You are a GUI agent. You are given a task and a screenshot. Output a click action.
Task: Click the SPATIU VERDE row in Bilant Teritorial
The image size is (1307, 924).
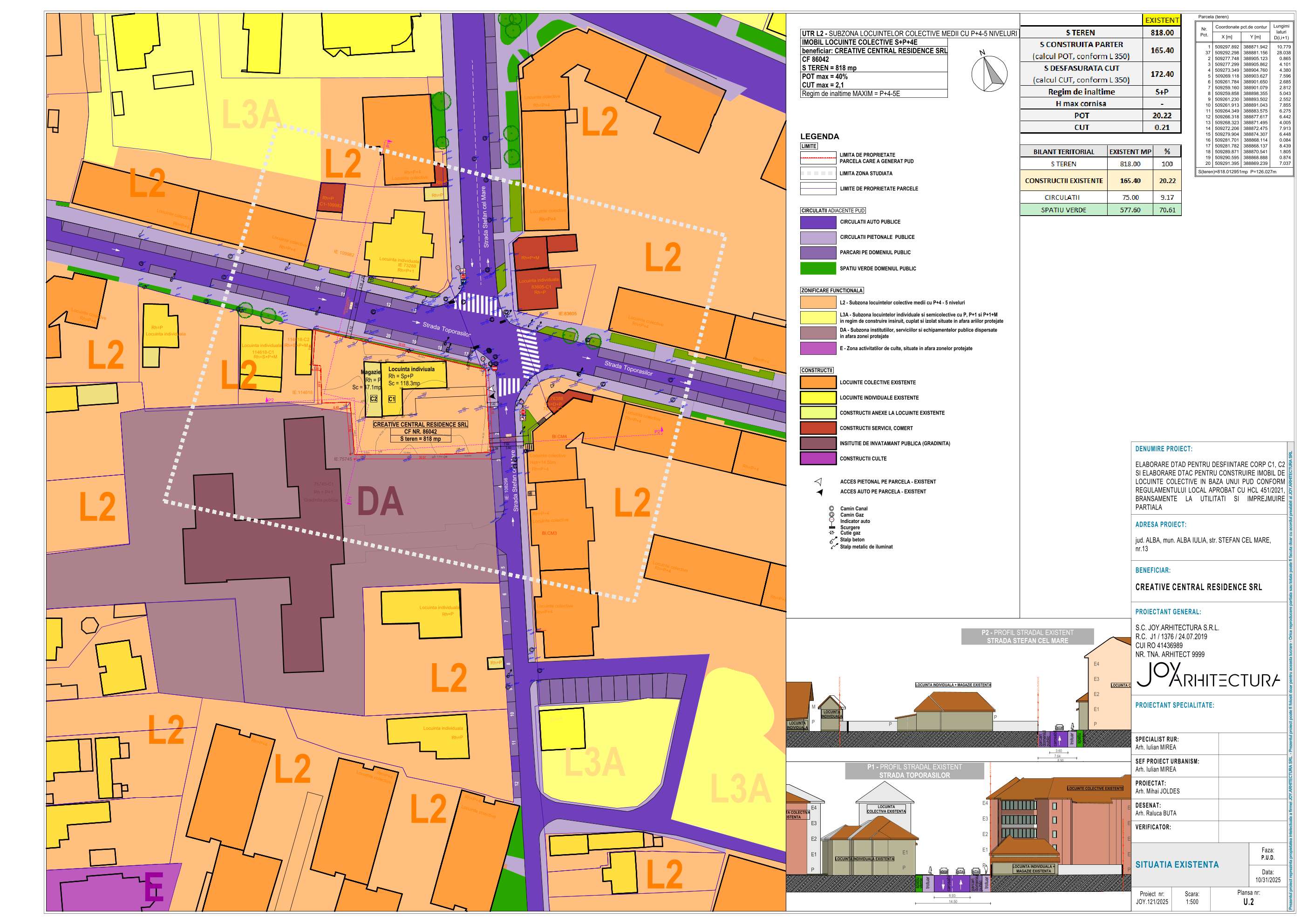pos(1063,210)
